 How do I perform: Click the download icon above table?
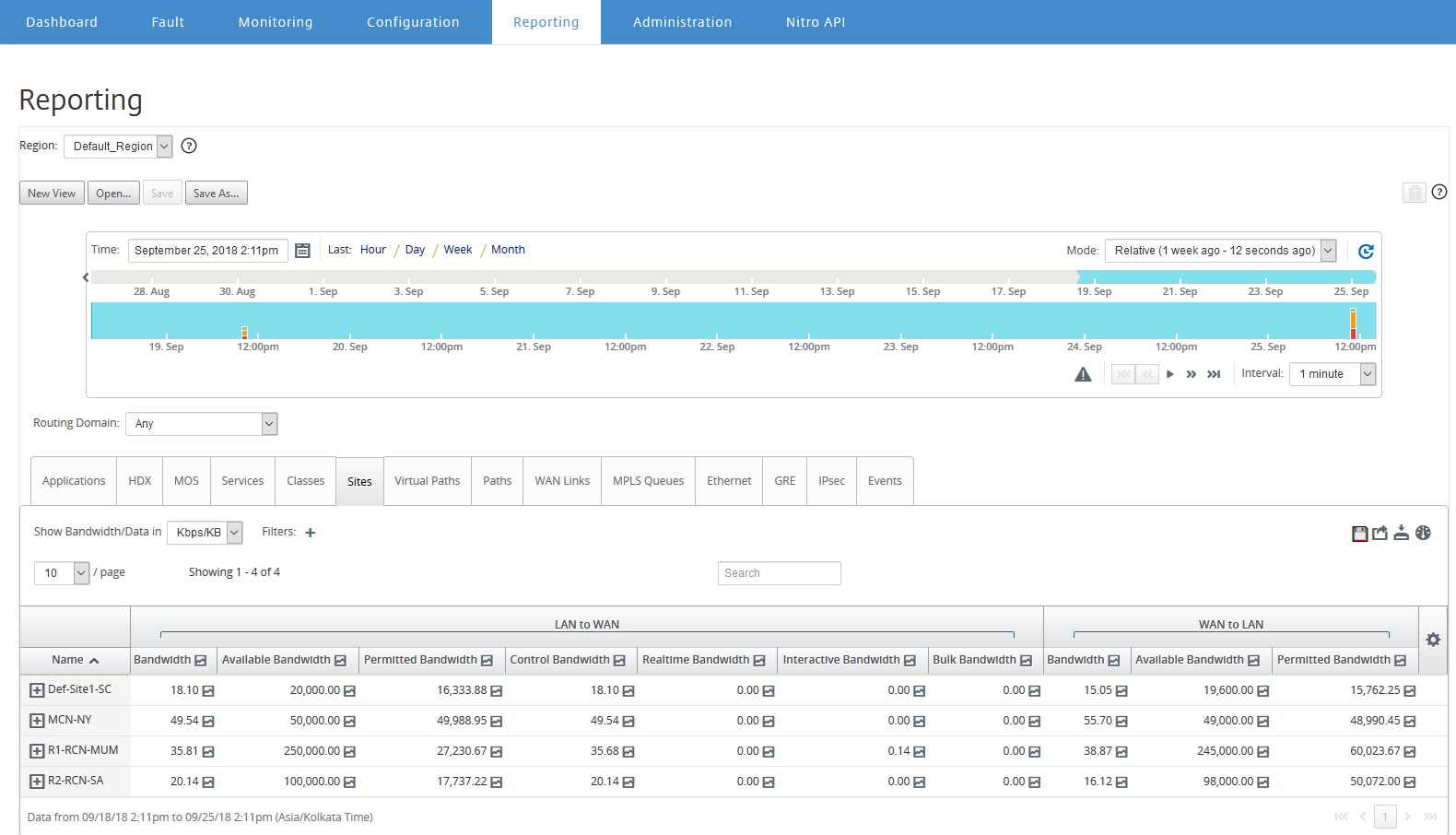(x=1401, y=533)
